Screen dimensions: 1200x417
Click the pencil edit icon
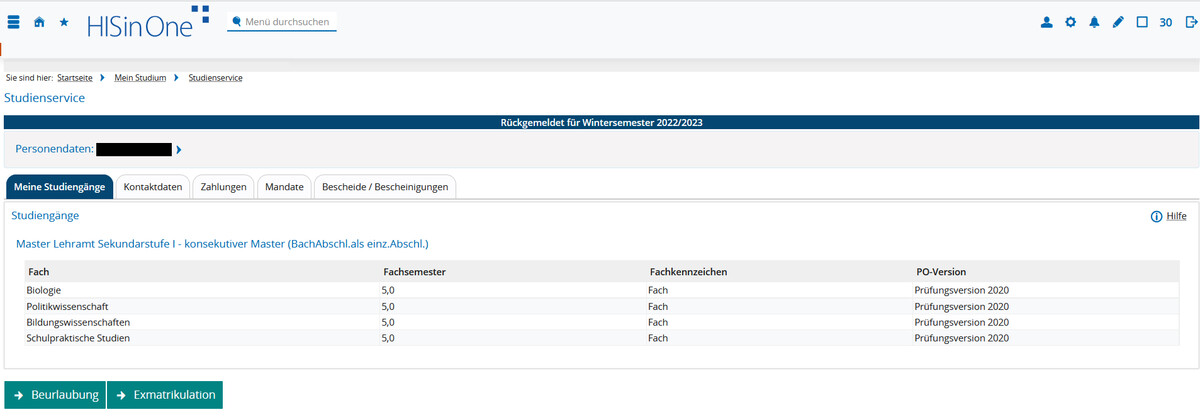(1118, 22)
